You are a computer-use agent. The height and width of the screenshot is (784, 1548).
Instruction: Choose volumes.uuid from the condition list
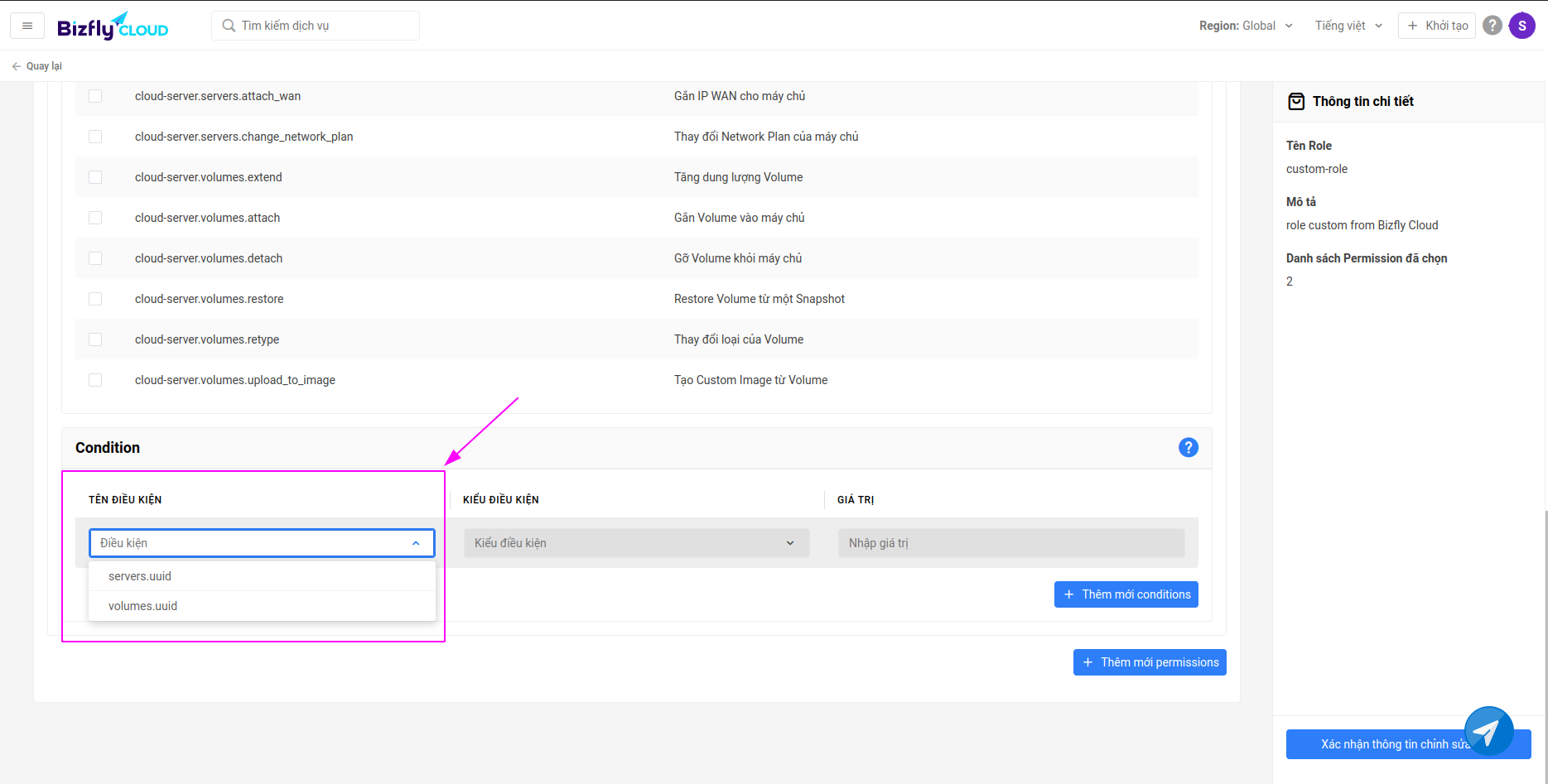[x=142, y=606]
